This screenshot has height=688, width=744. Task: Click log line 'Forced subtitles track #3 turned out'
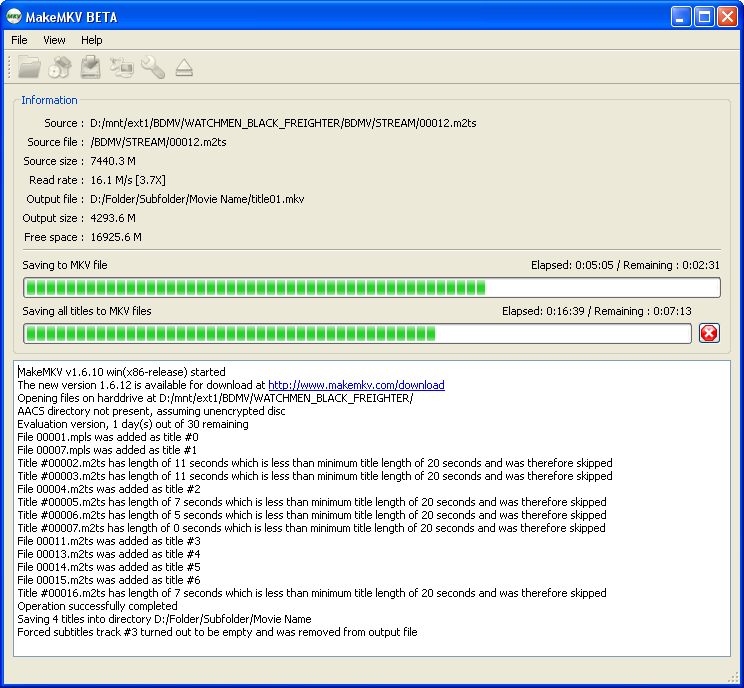217,632
